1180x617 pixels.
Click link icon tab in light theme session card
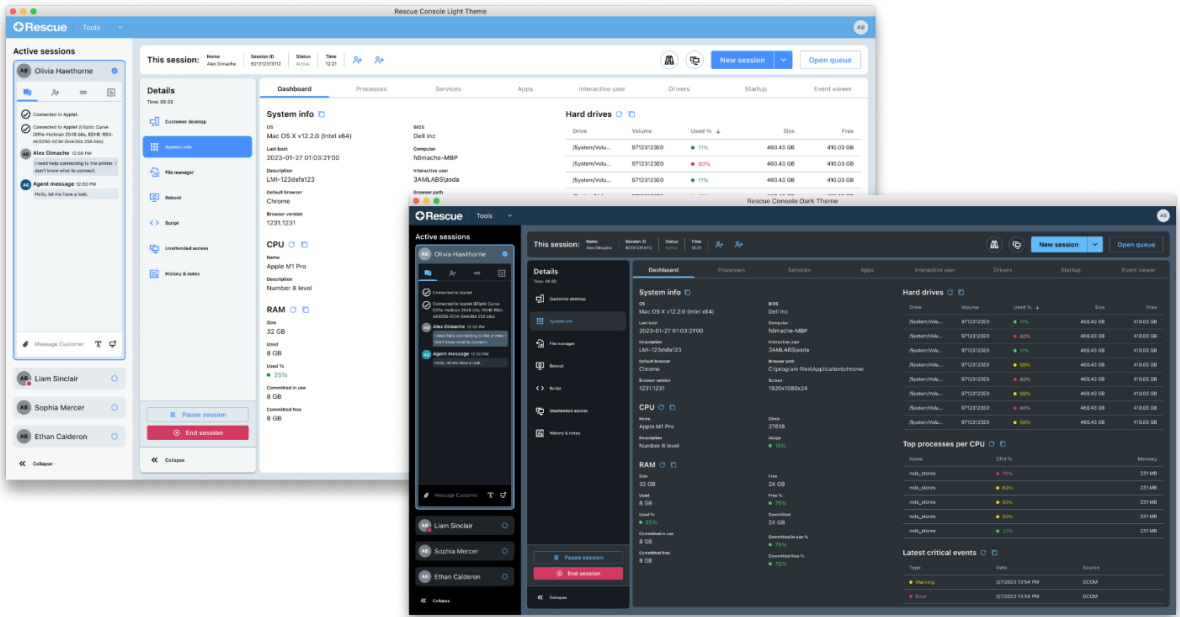click(83, 93)
